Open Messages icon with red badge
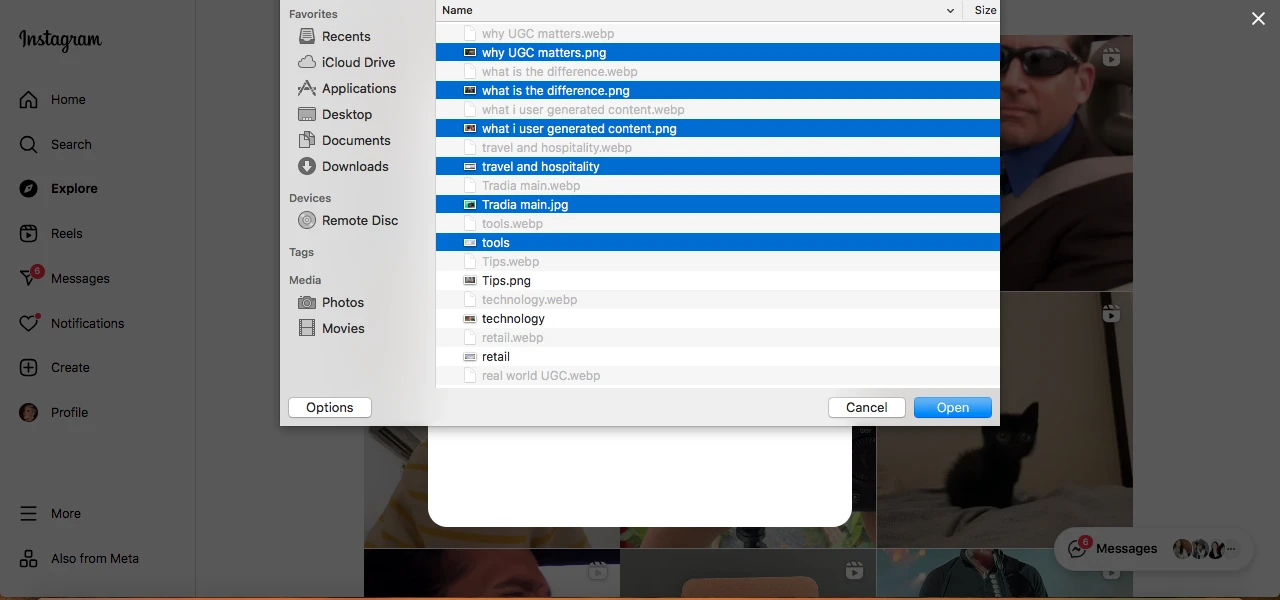This screenshot has height=600, width=1280. click(30, 277)
